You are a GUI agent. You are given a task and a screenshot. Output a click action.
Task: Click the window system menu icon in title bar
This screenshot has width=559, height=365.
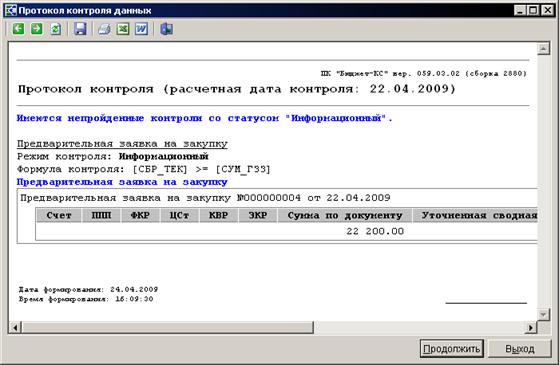click(11, 10)
